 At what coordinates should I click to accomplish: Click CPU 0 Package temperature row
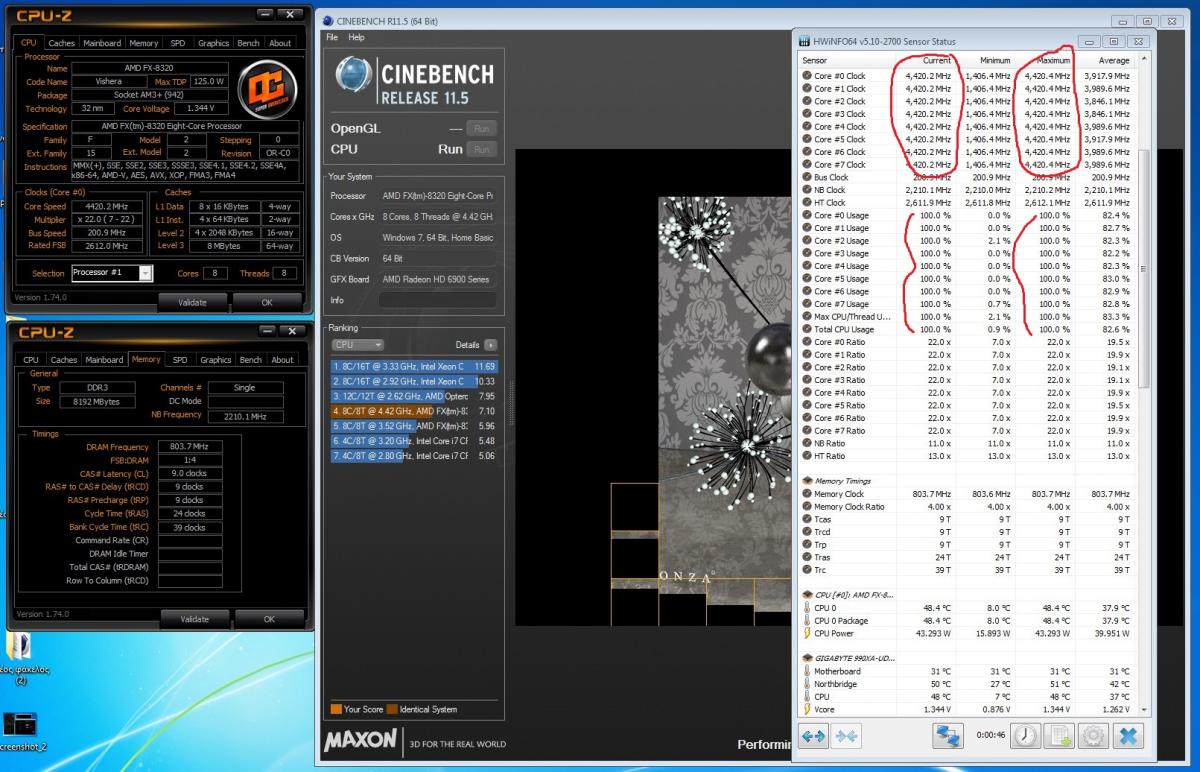967,620
